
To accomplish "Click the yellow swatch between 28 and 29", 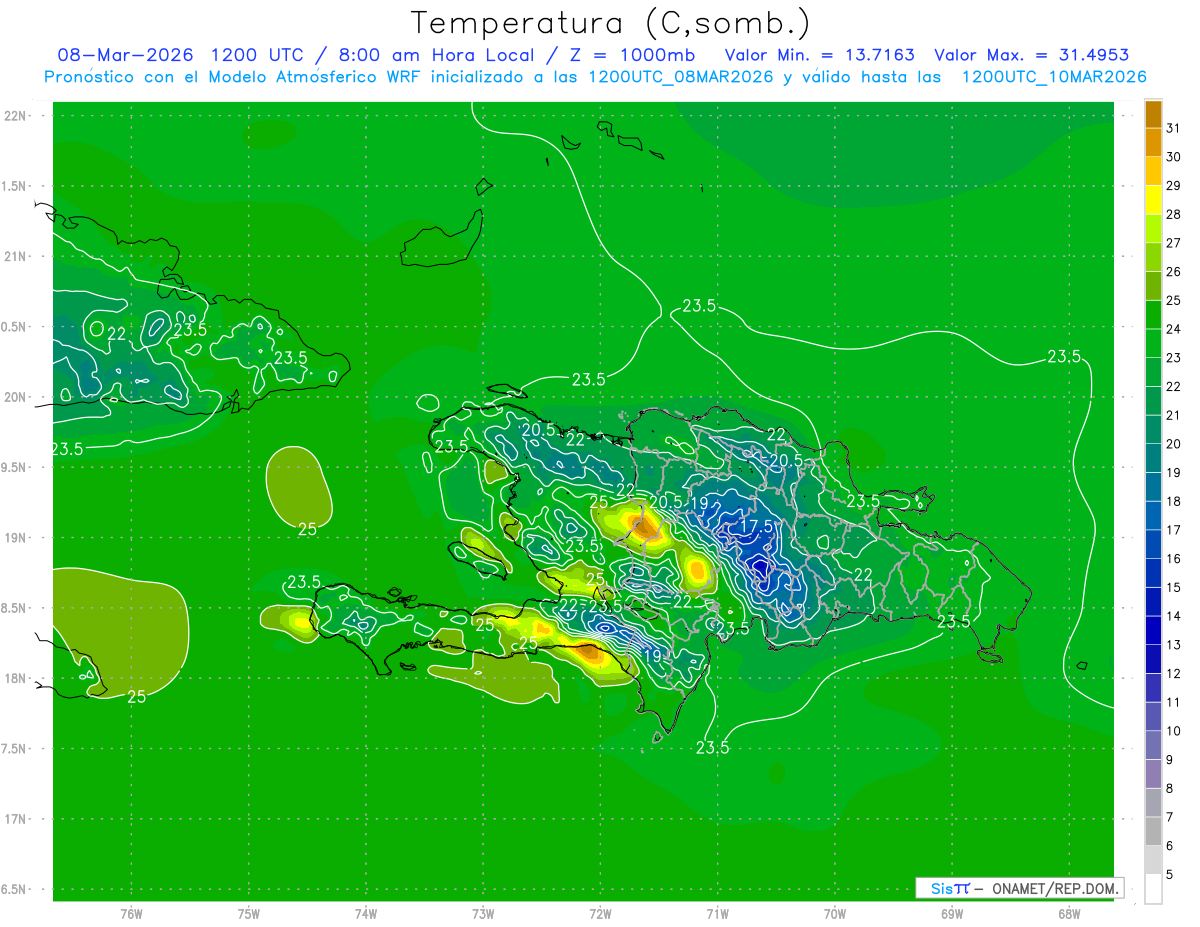I will [x=1153, y=200].
